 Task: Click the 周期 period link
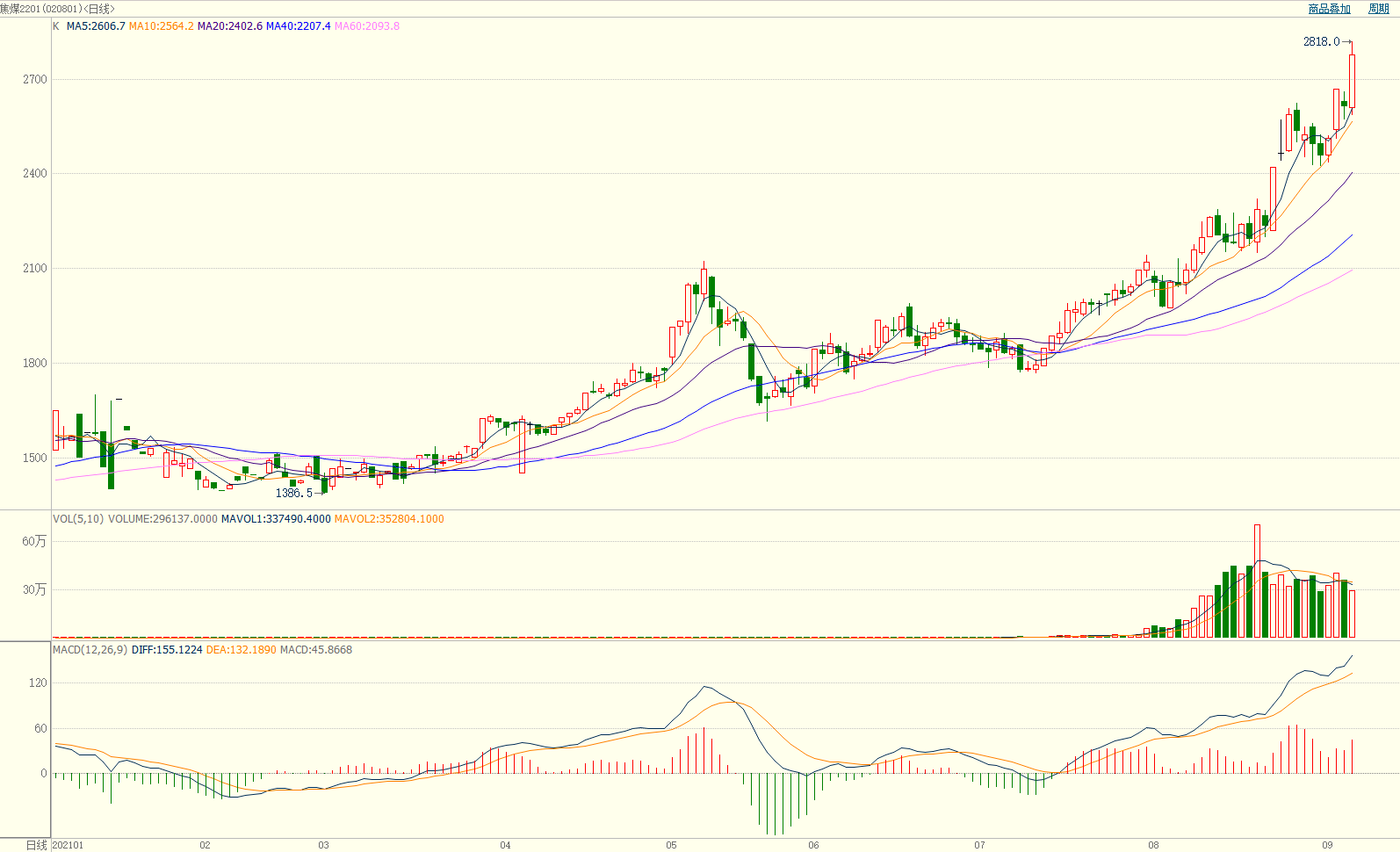pyautogui.click(x=1378, y=9)
